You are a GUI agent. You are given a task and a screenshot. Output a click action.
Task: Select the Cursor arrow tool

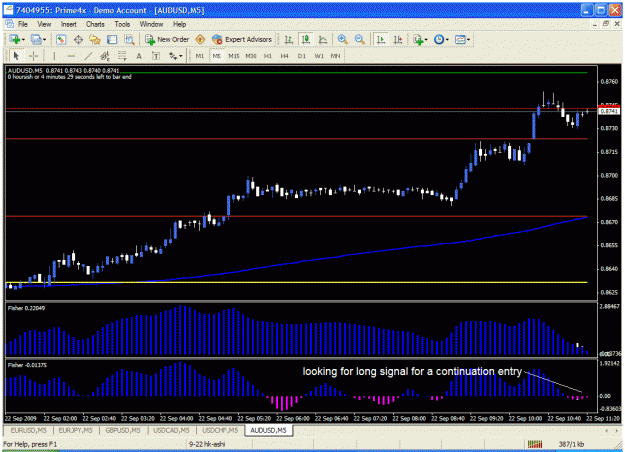[16, 56]
